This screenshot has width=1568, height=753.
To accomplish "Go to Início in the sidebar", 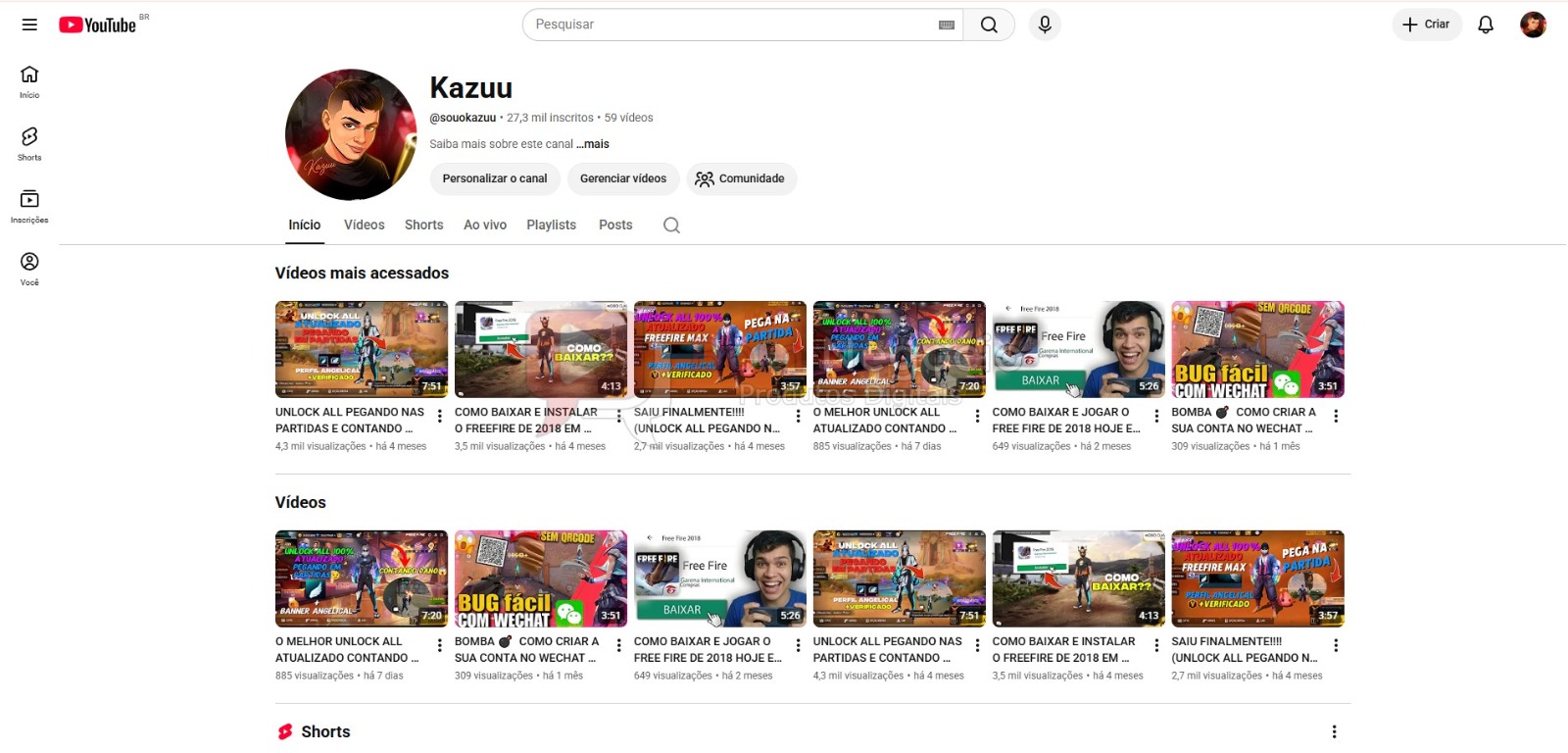I will click(29, 82).
